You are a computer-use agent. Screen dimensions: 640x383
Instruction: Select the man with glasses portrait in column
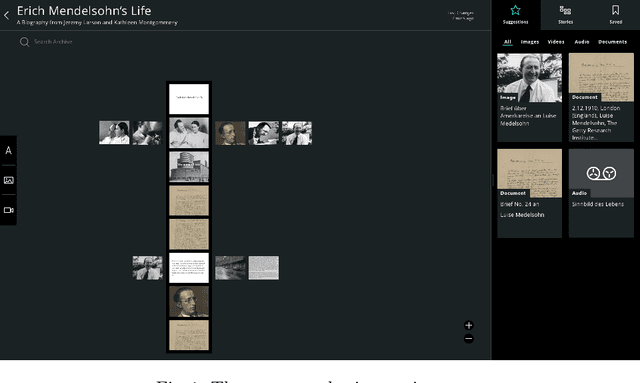point(189,301)
